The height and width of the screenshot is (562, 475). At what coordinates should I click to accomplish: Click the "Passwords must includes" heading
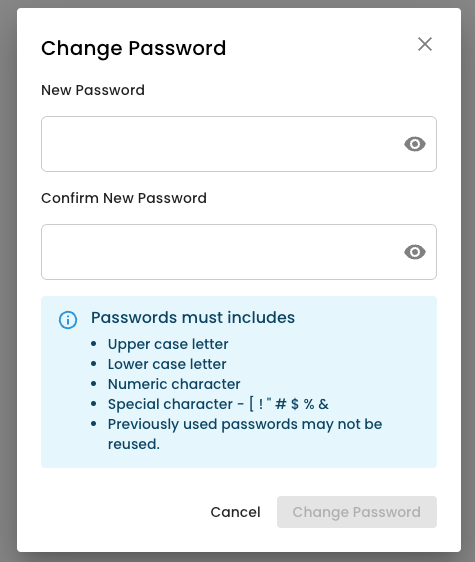193,318
